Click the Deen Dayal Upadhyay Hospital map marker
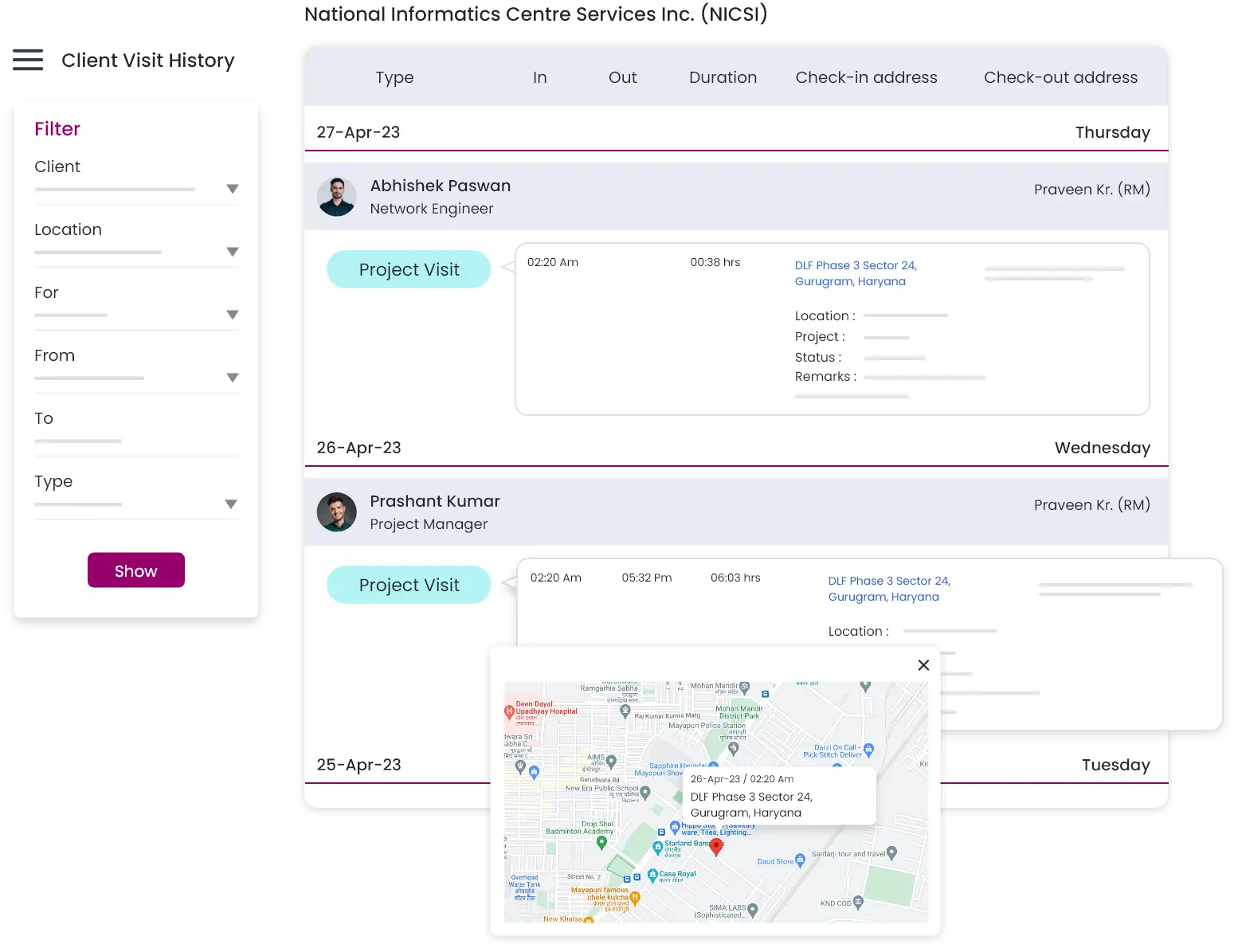This screenshot has height=952, width=1238. 509,711
